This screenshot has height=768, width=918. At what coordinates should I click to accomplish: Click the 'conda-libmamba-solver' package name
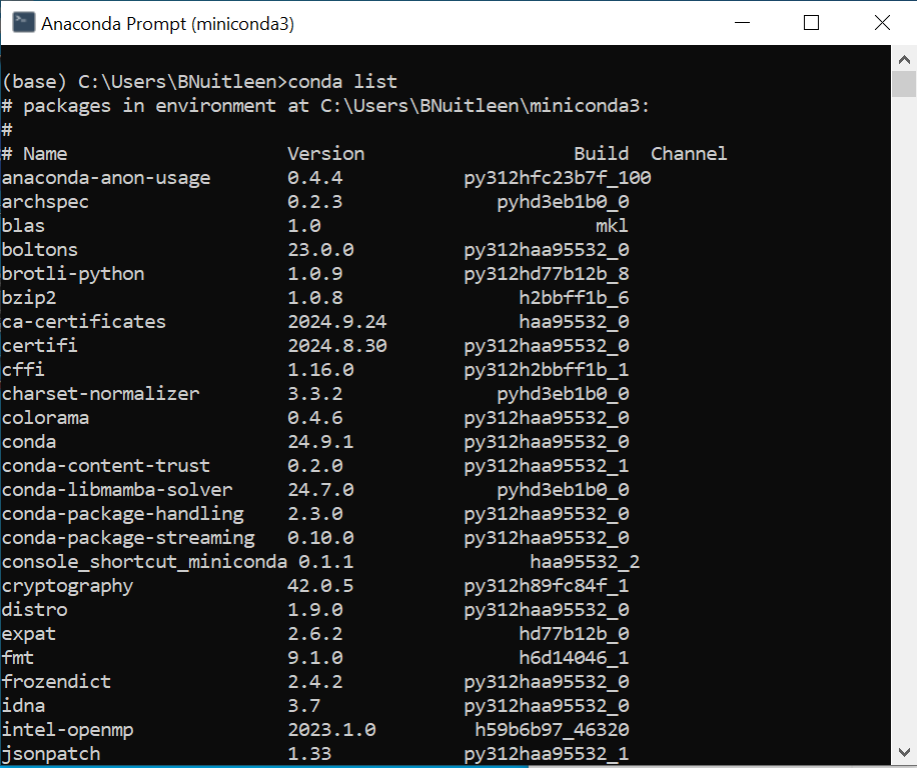click(117, 490)
